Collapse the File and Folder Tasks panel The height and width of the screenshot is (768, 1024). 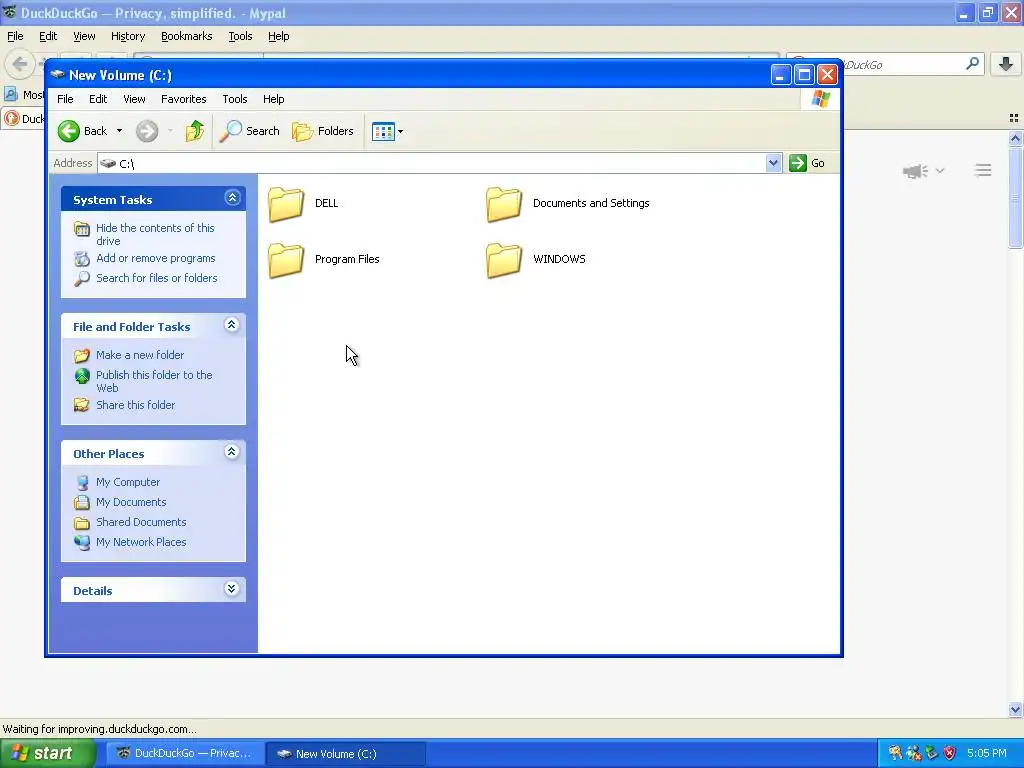232,325
